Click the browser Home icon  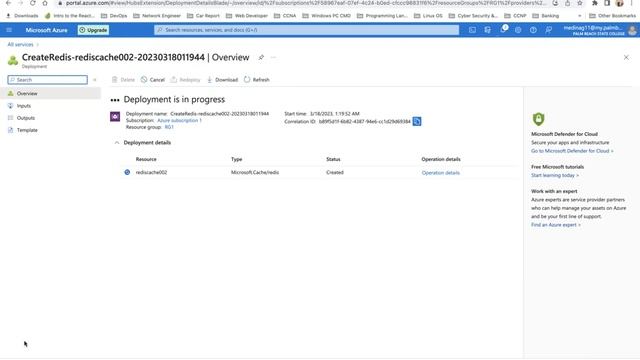coord(45,3)
